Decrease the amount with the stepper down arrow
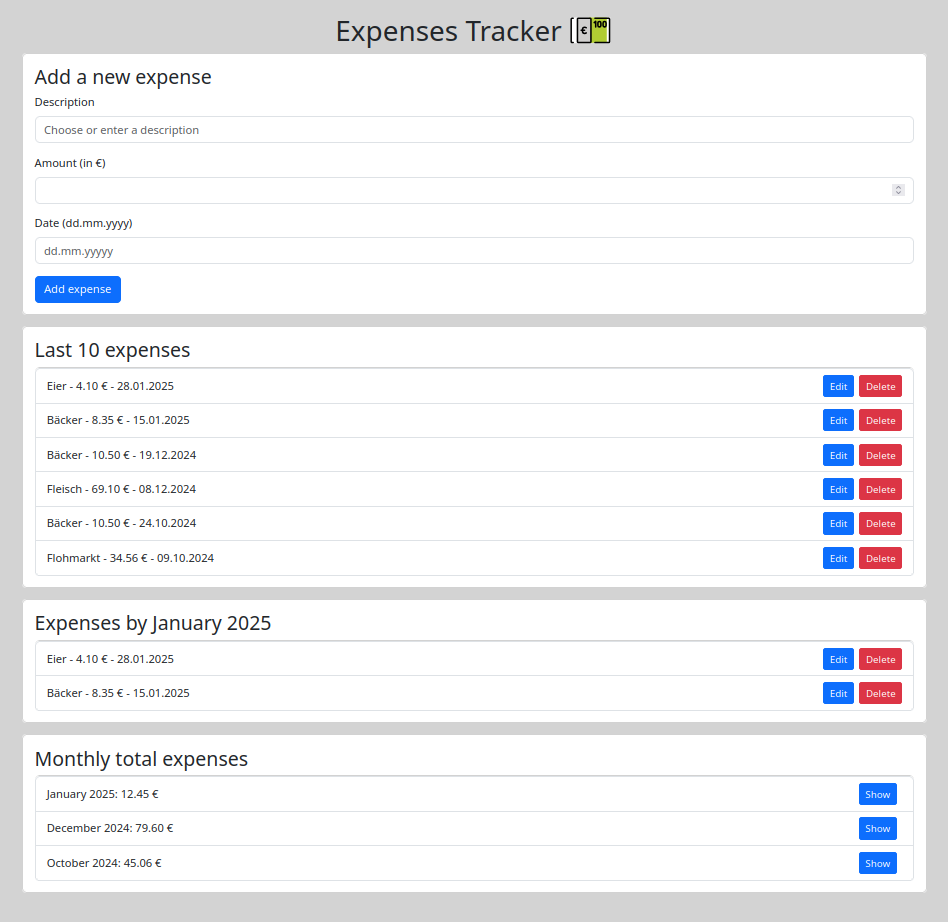The height and width of the screenshot is (922, 948). click(x=899, y=194)
